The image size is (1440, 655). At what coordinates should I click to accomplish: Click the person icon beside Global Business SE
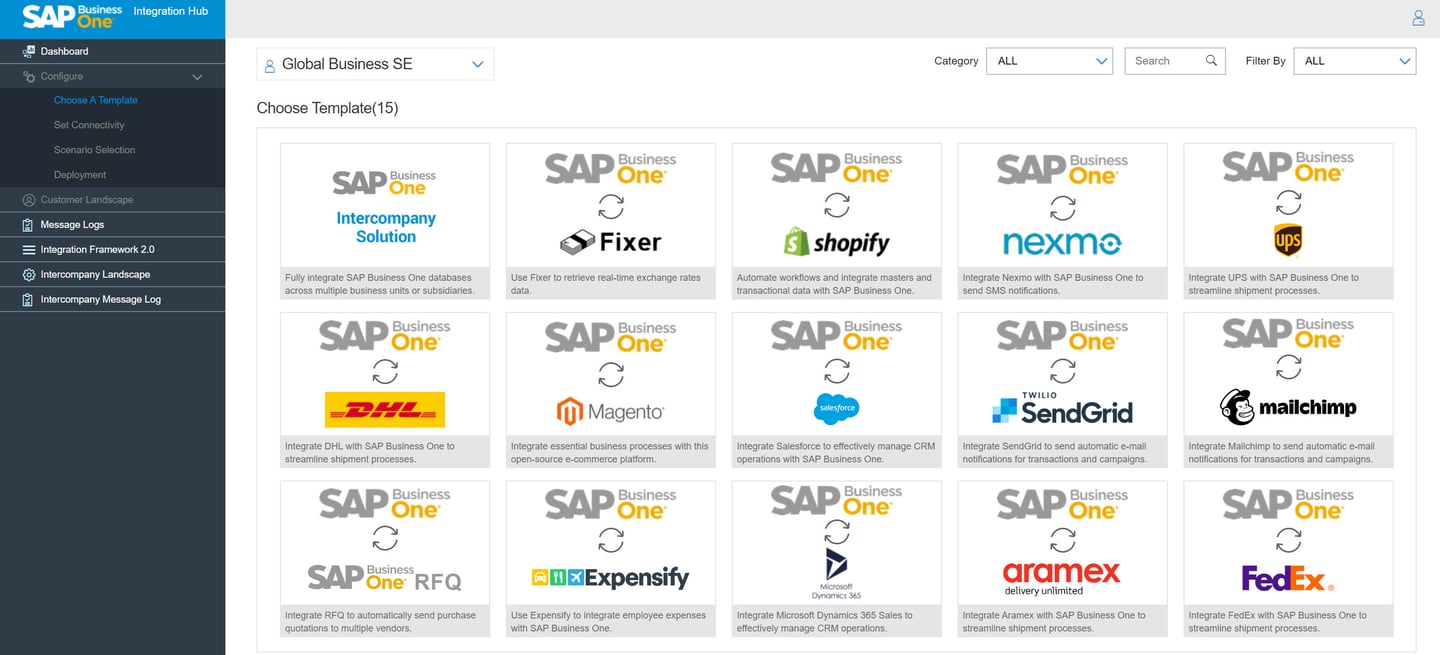(x=269, y=66)
